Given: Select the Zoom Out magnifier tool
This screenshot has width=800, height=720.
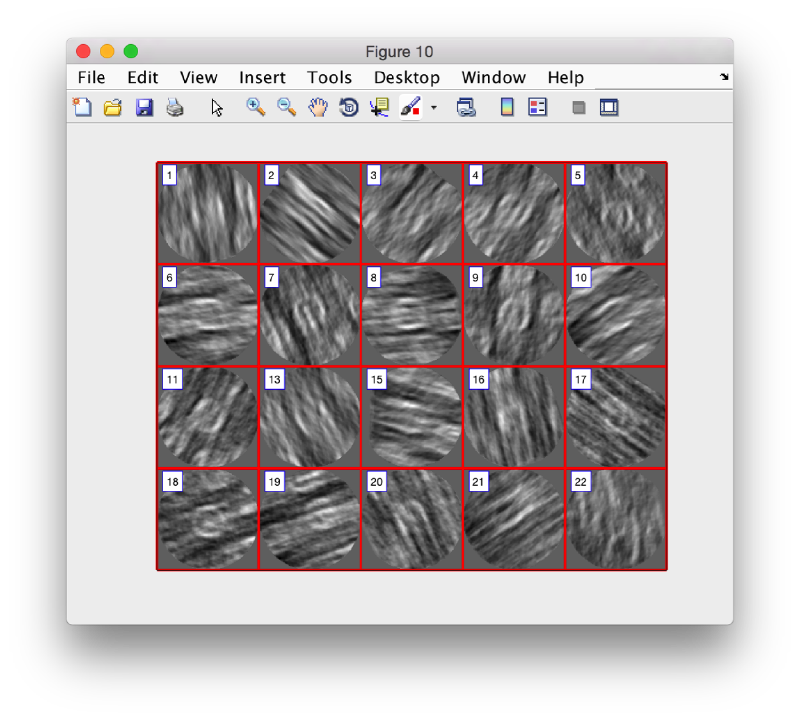Looking at the screenshot, I should point(286,107).
